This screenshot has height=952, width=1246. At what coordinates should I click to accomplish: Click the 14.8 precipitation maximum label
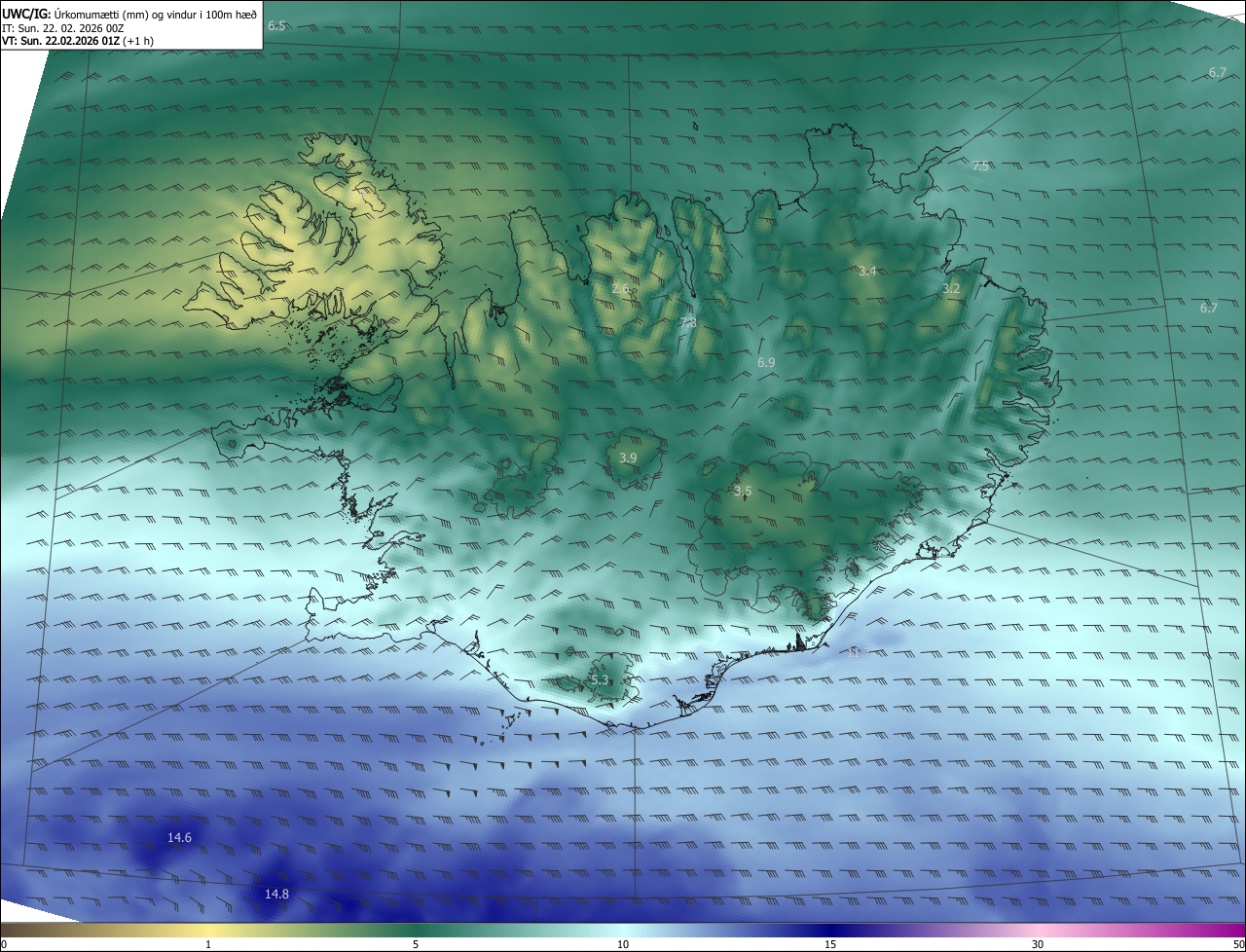point(276,894)
